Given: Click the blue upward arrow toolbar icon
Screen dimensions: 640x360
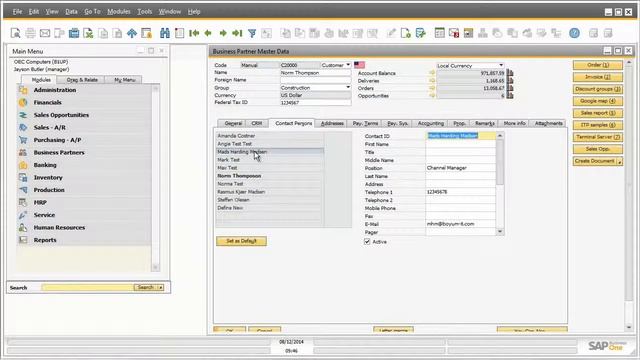Looking at the screenshot, I should (131, 33).
